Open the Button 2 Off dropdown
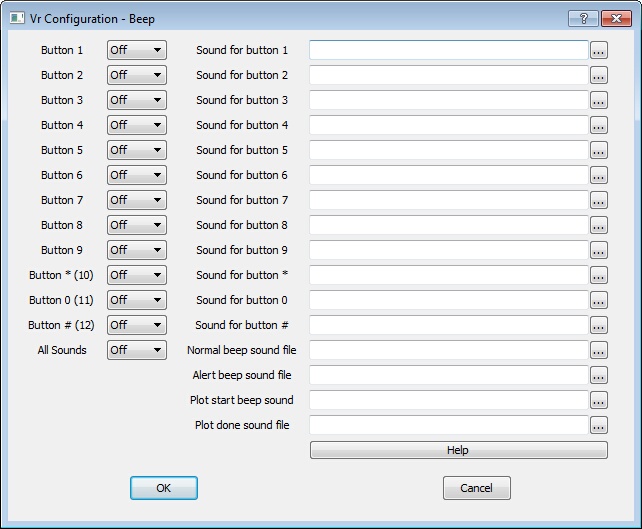642x529 pixels. pos(137,75)
